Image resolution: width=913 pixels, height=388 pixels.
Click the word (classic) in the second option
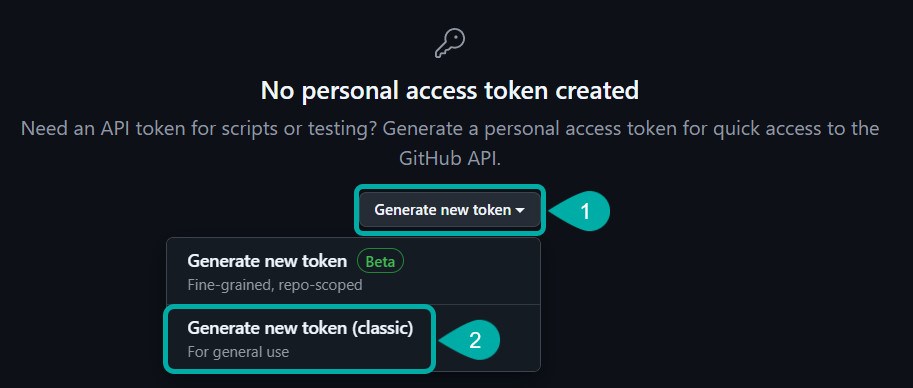click(383, 329)
